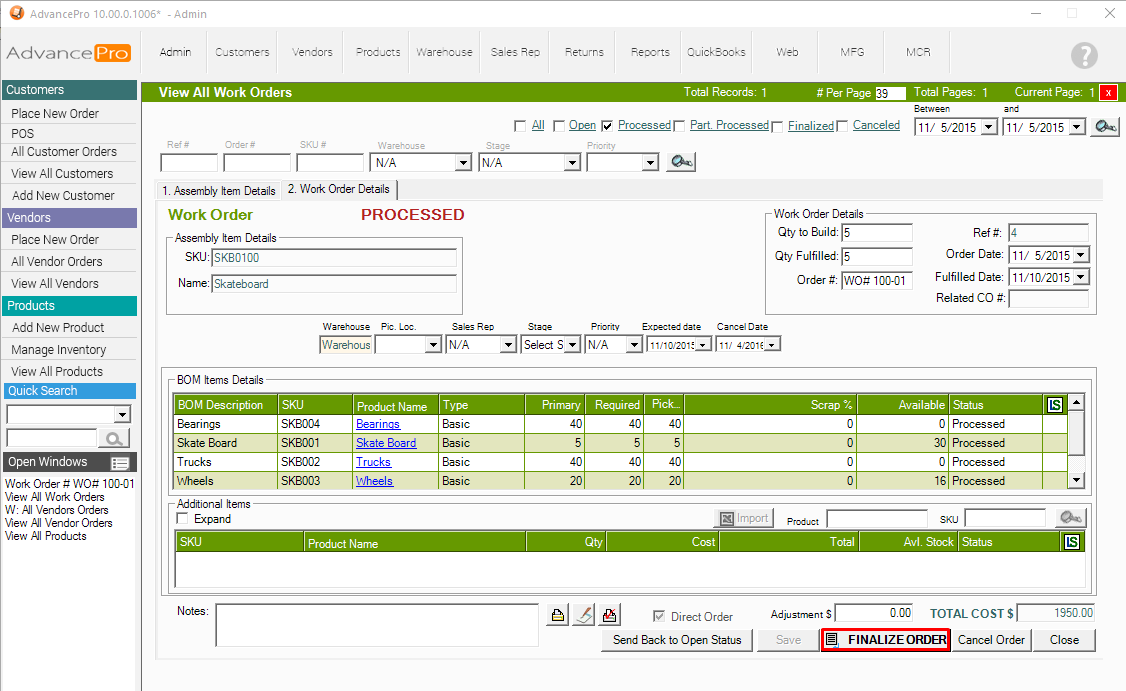The width and height of the screenshot is (1126, 691).
Task: Click the lock icon beside the Notes box
Action: point(558,615)
